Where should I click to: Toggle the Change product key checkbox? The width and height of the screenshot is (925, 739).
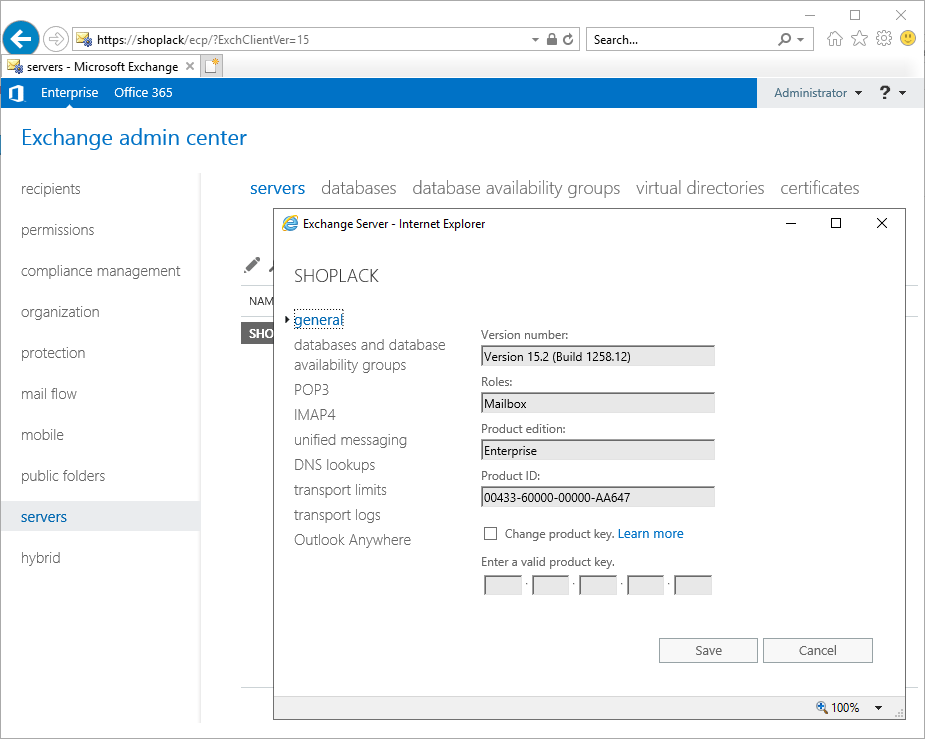click(x=490, y=534)
